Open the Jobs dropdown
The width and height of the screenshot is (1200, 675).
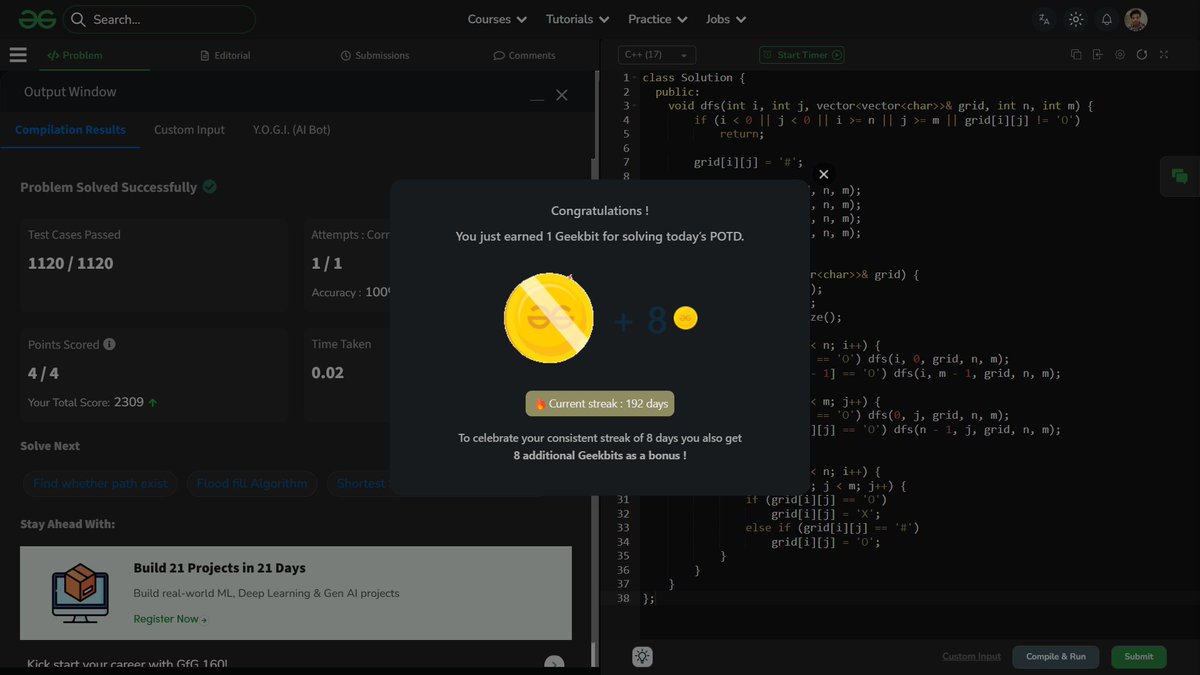point(725,19)
